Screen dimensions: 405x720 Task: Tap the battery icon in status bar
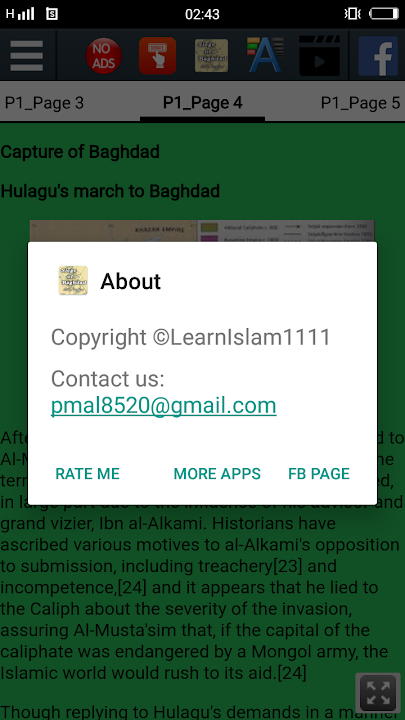coord(384,14)
